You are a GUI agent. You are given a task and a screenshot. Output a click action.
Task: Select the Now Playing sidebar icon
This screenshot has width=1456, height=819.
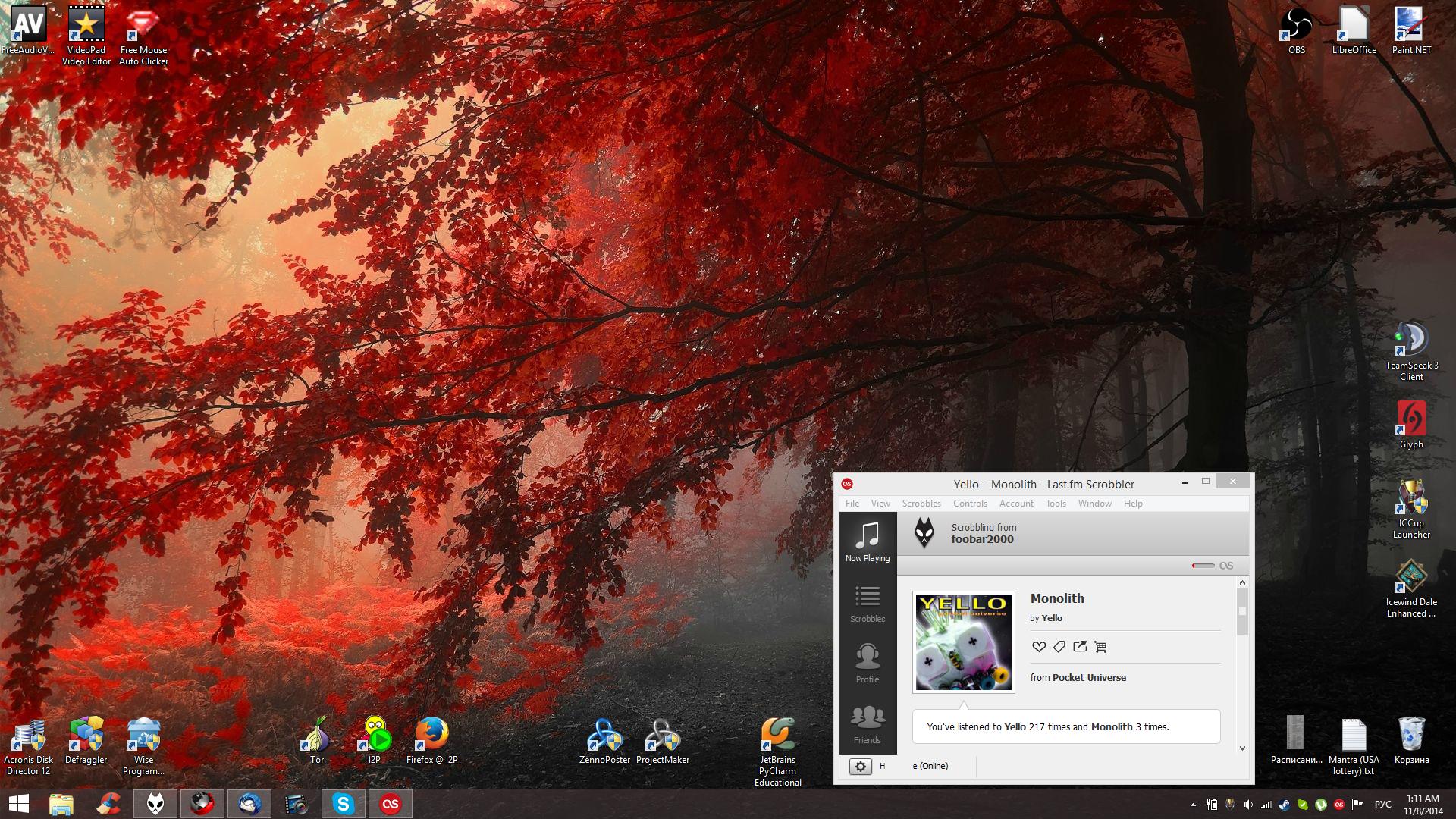(868, 541)
